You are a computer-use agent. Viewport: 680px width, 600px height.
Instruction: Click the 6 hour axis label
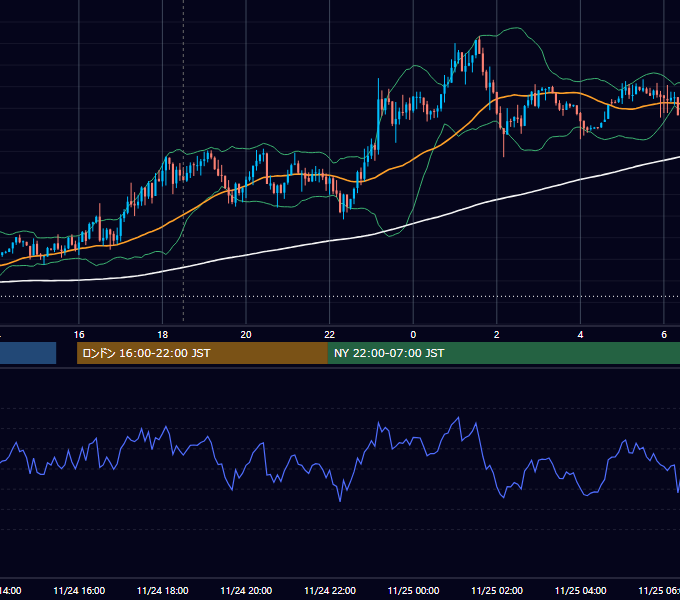pyautogui.click(x=664, y=335)
